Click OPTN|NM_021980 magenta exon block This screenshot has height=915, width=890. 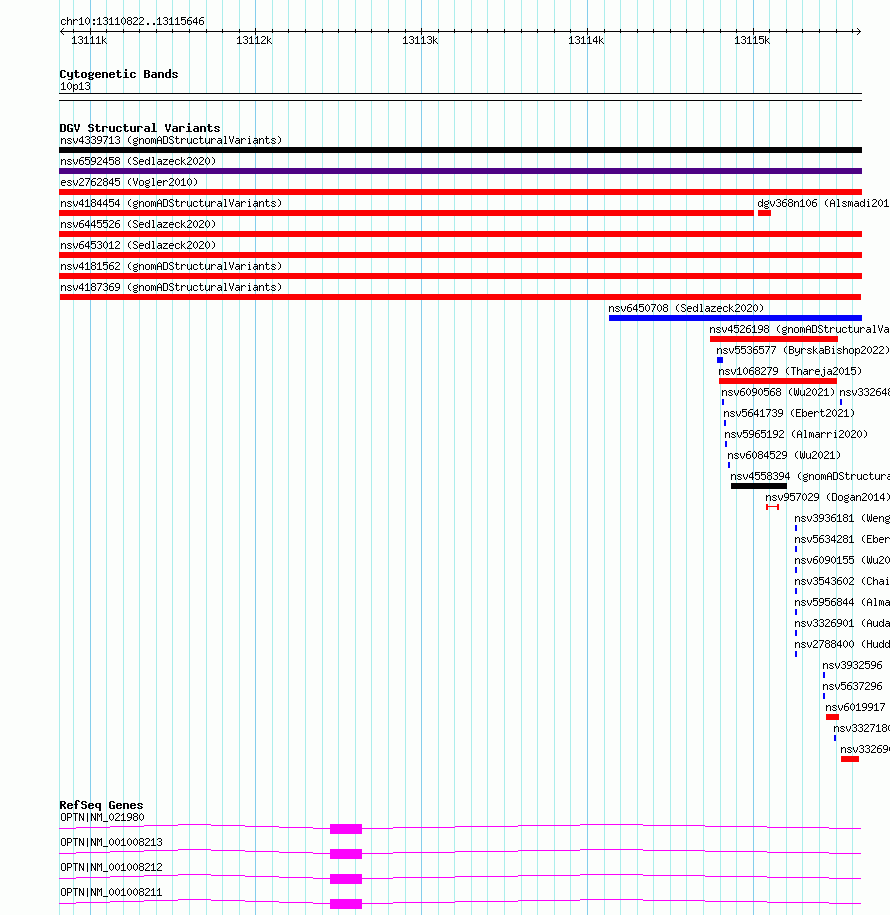pyautogui.click(x=345, y=829)
